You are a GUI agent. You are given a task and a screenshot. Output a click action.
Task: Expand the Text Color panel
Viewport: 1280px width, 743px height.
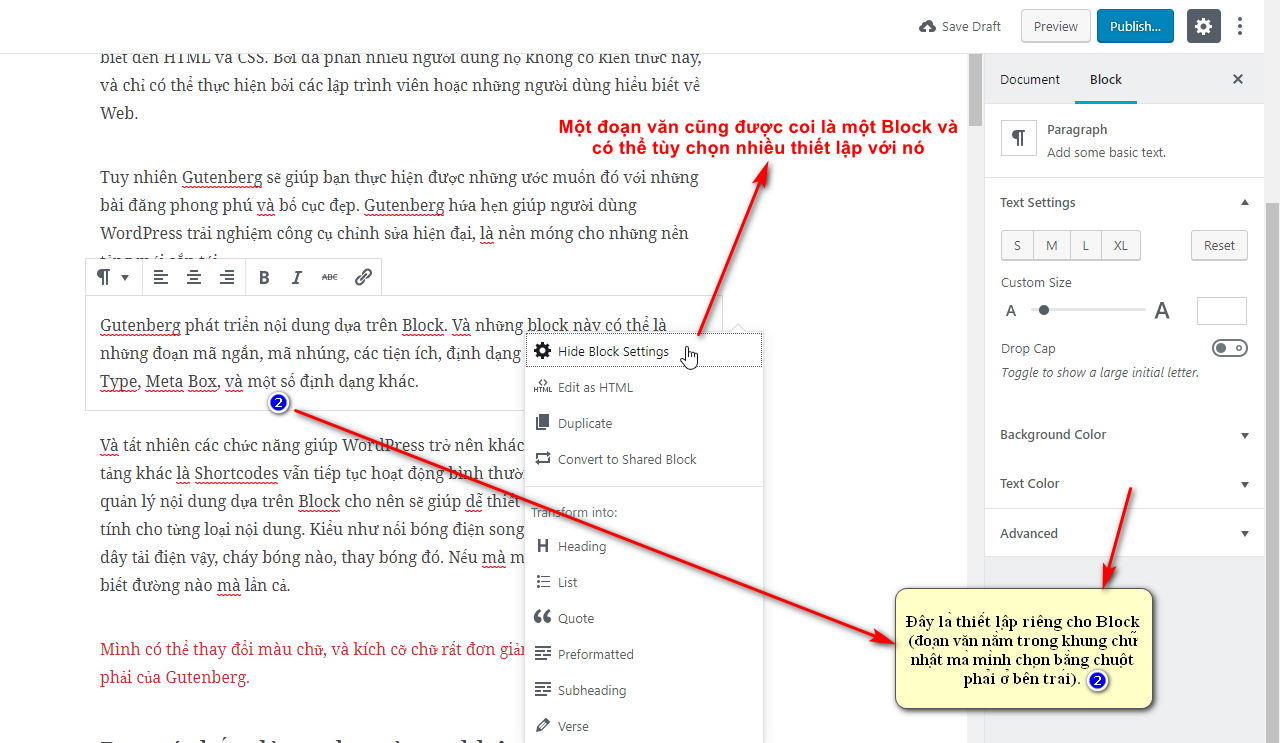[x=1124, y=484]
